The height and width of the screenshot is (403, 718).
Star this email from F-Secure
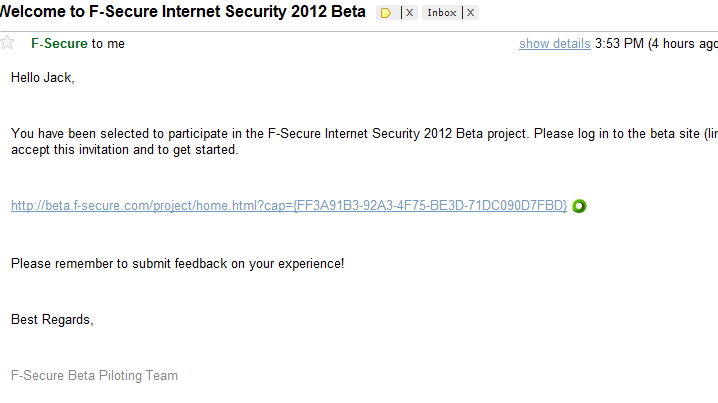click(8, 43)
